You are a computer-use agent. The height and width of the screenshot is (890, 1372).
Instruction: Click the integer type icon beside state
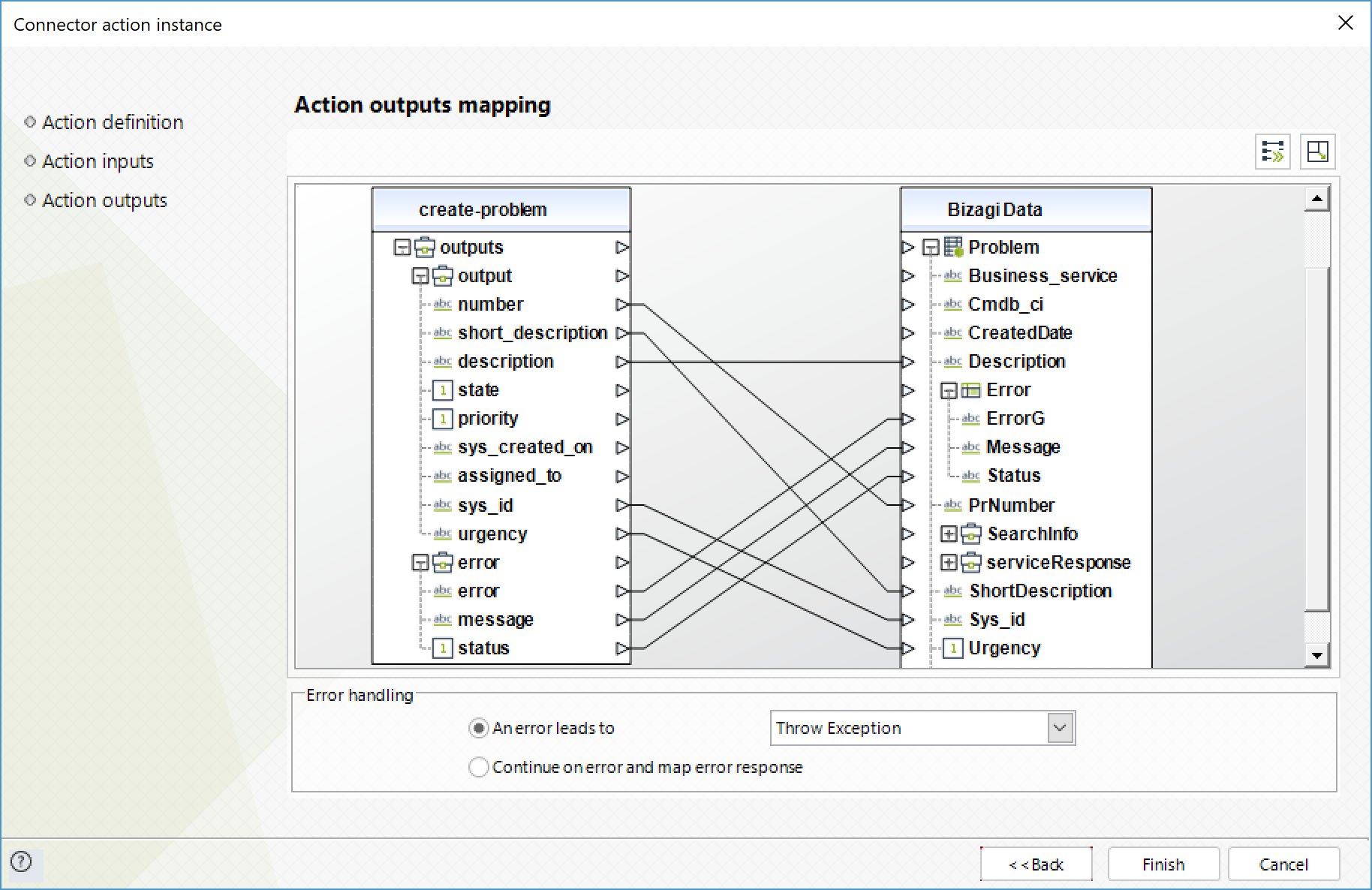(x=443, y=390)
